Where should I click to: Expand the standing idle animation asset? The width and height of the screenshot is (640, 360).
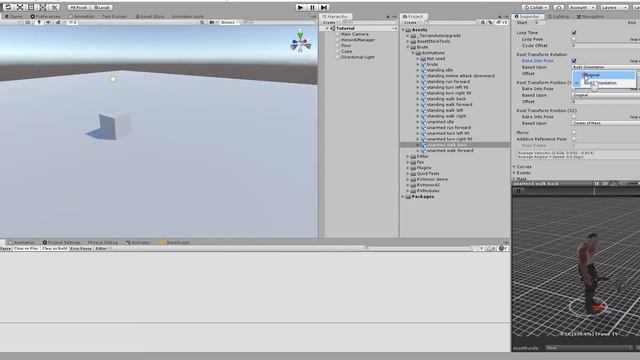click(x=418, y=70)
